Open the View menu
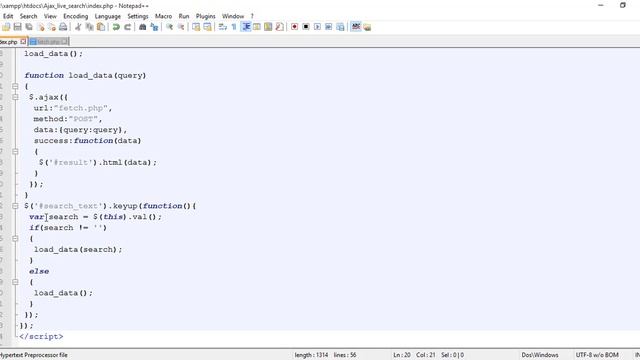Image resolution: width=640 pixels, height=360 pixels. click(50, 16)
